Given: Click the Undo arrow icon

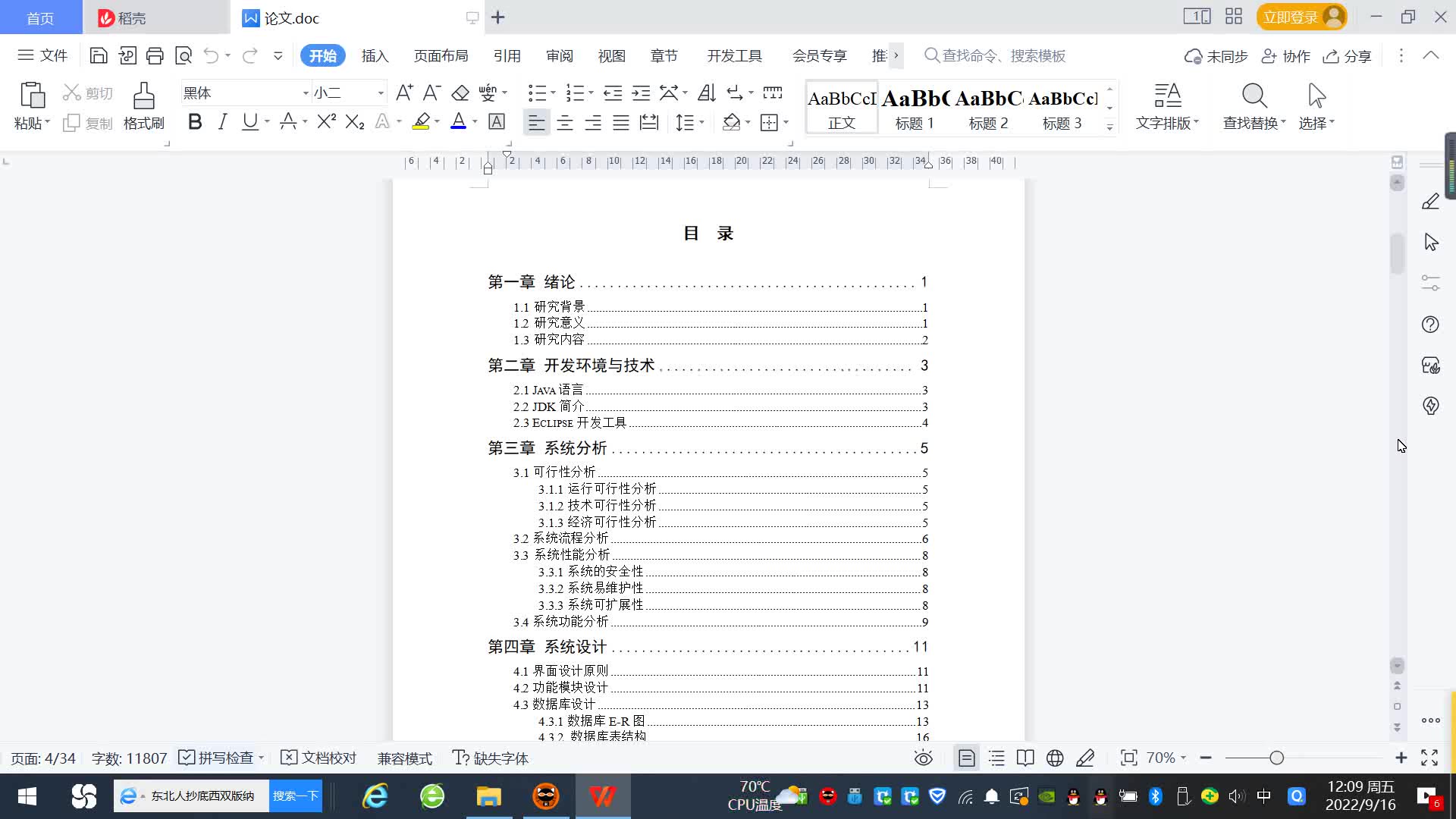Looking at the screenshot, I should pyautogui.click(x=211, y=55).
